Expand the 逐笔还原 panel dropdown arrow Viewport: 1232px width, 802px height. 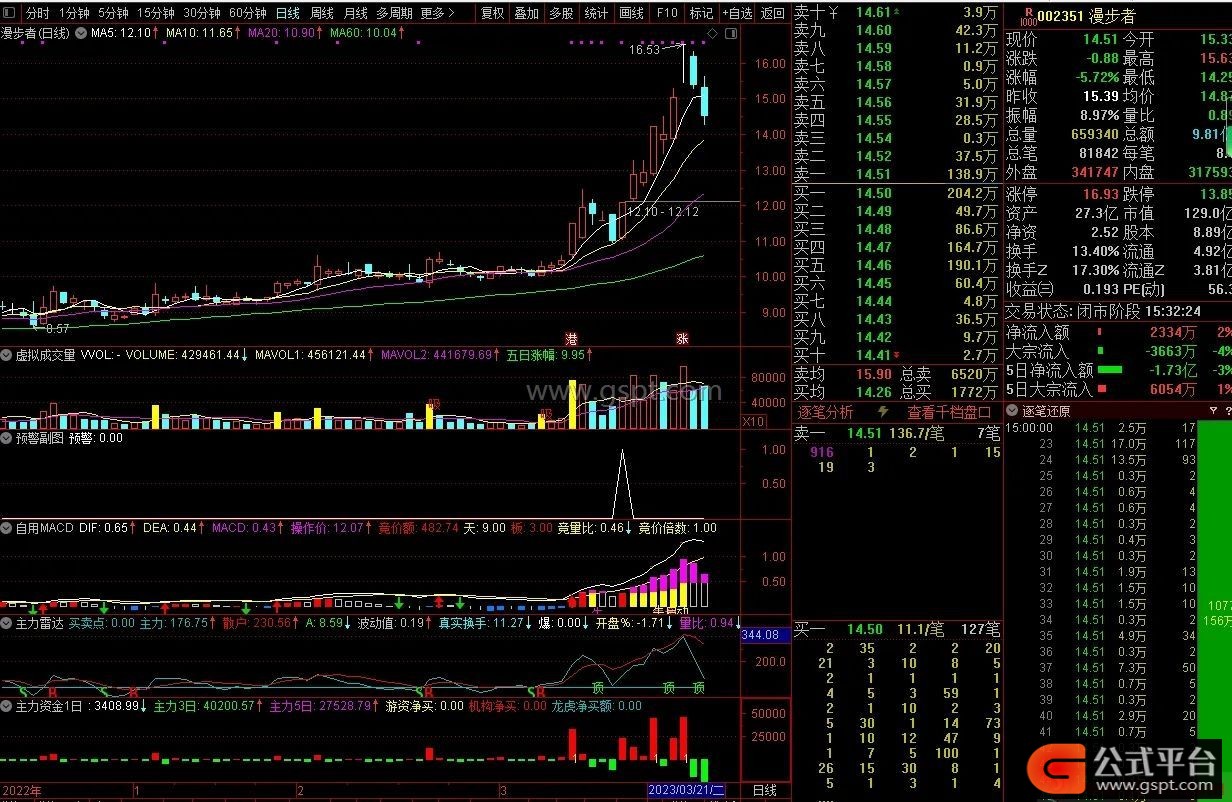point(1013,411)
